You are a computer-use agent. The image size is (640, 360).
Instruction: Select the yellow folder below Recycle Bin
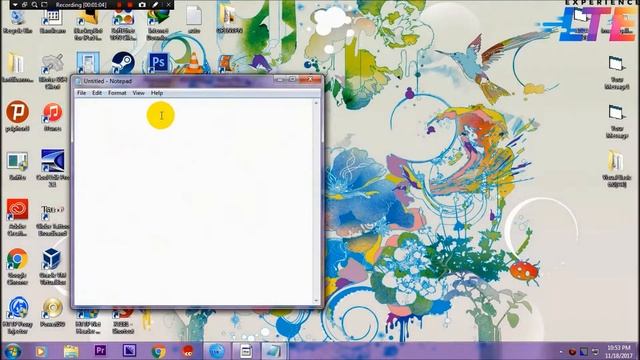(17, 67)
